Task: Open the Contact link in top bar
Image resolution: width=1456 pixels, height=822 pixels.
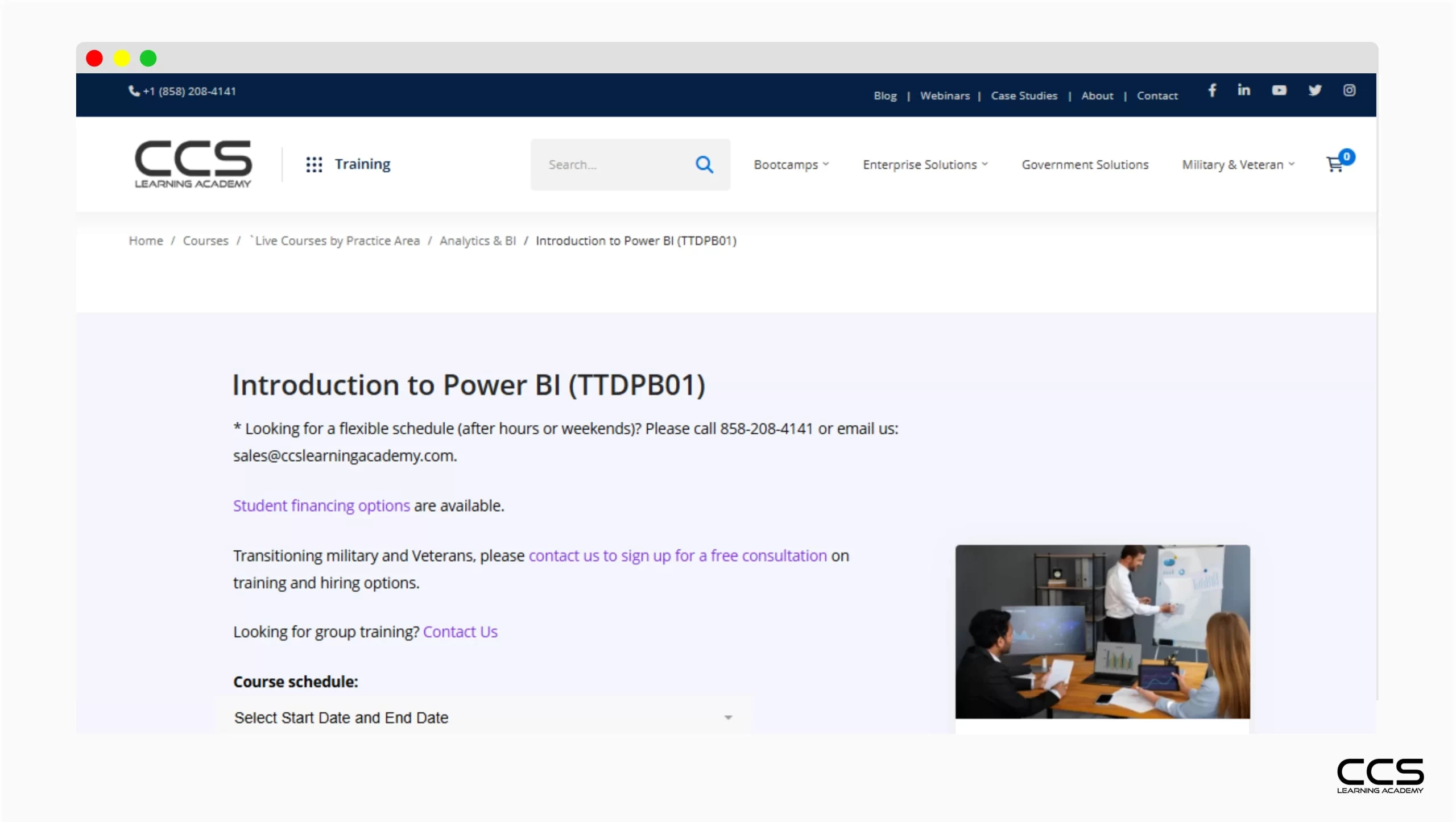Action: pos(1157,96)
